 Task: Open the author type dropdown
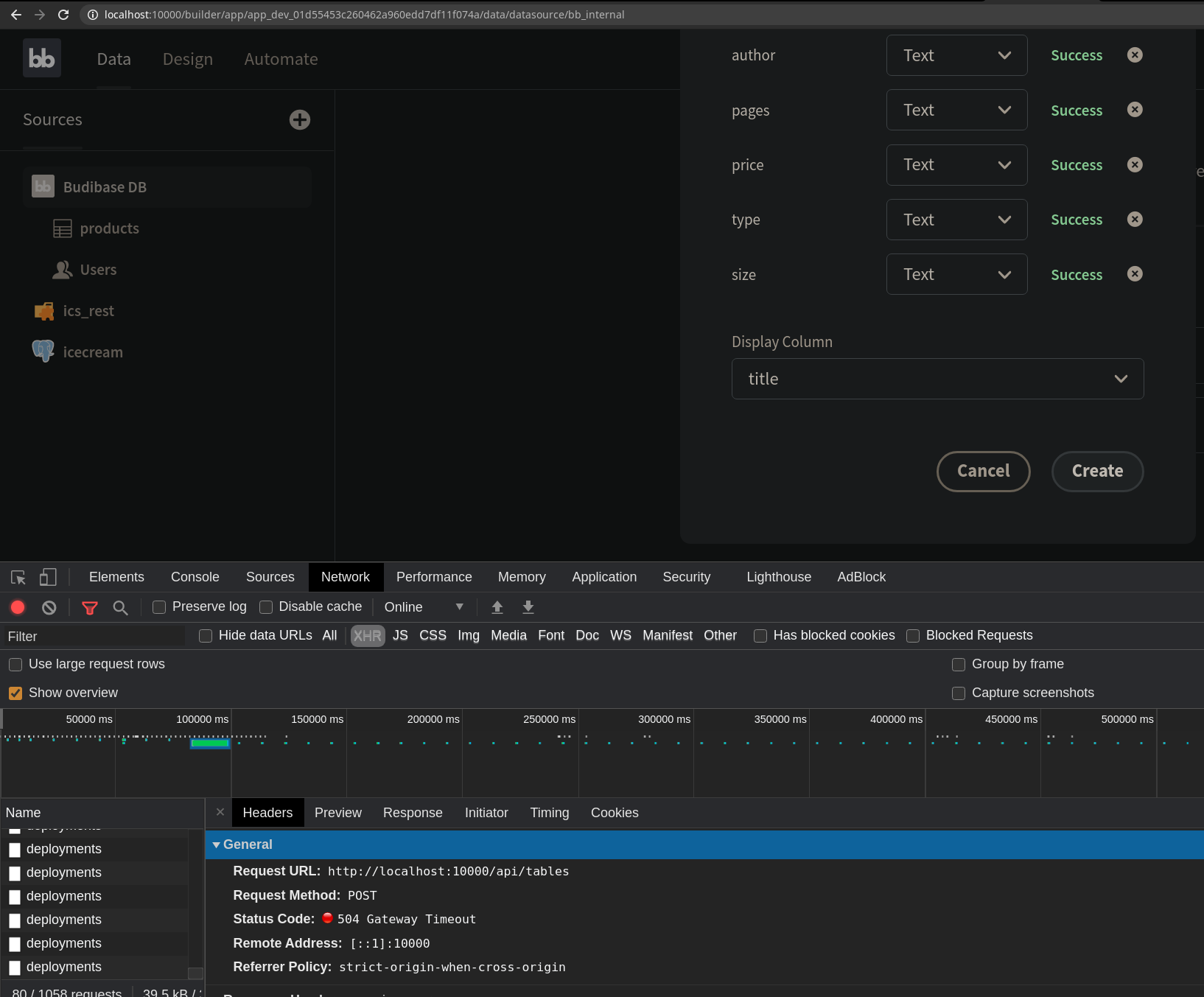coord(956,55)
